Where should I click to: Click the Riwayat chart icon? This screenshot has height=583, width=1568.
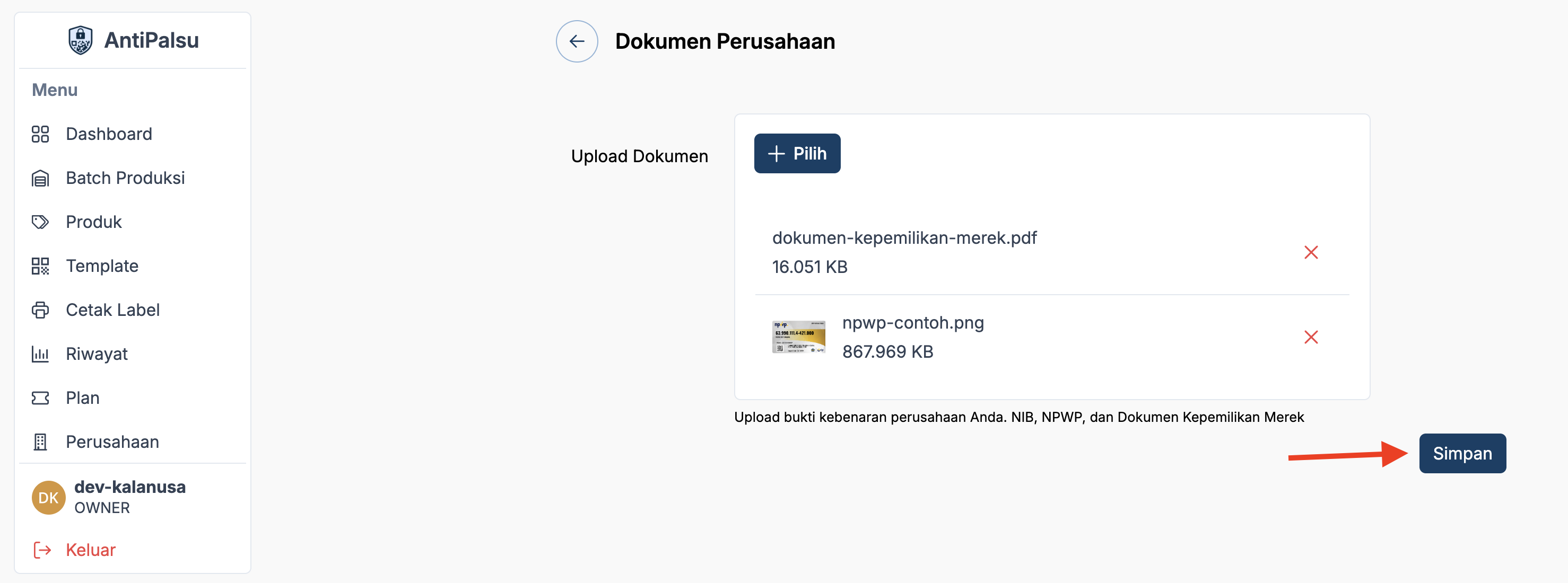[40, 354]
